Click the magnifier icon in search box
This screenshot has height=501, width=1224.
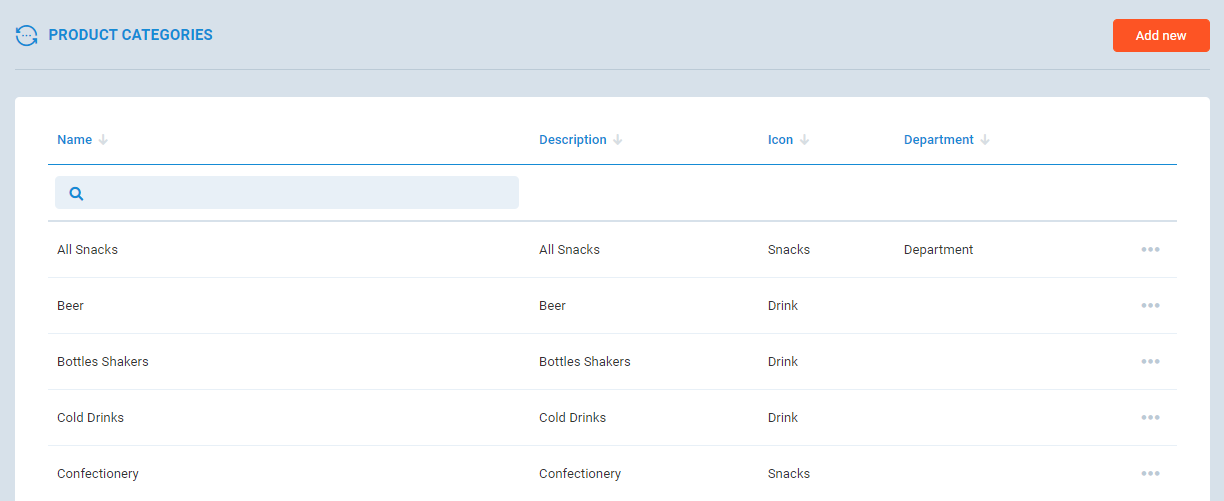click(76, 193)
